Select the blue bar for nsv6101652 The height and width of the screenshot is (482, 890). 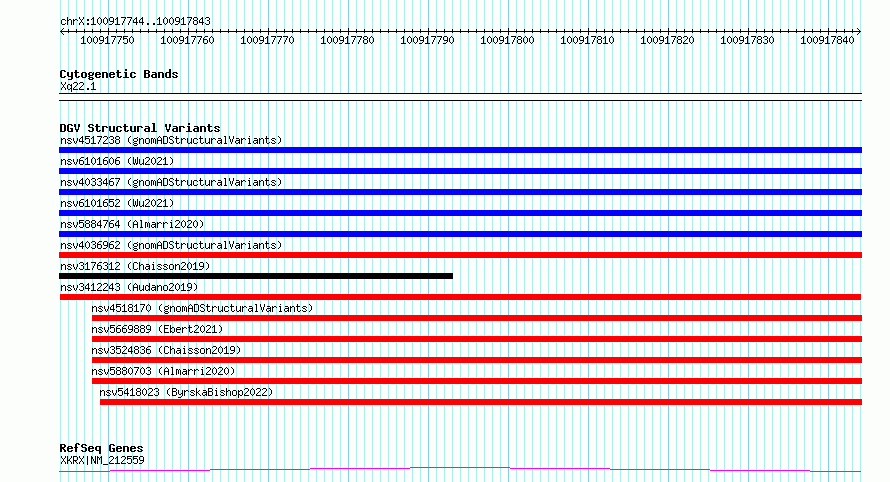(x=460, y=213)
